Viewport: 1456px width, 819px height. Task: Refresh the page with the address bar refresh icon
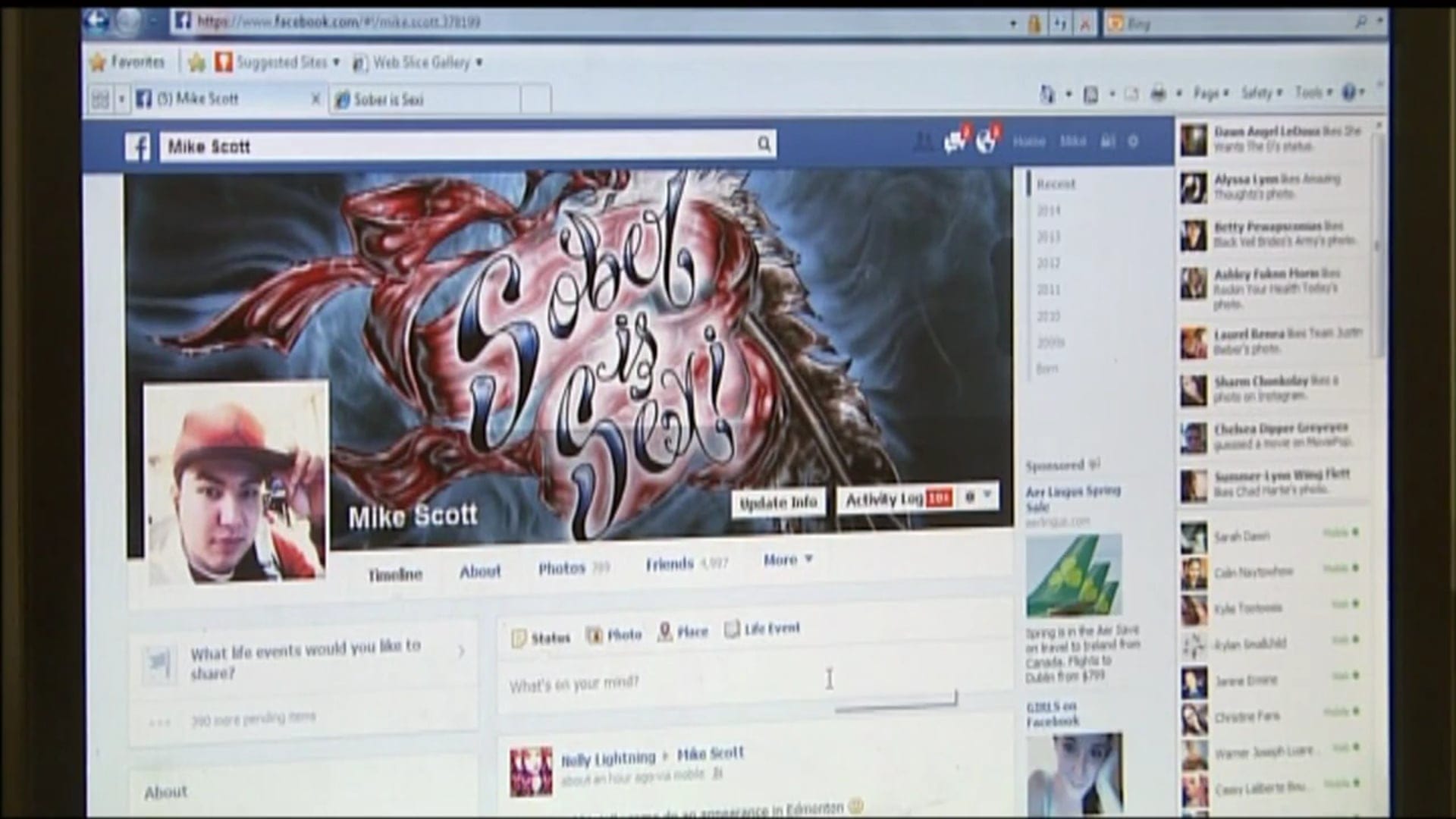point(1060,24)
